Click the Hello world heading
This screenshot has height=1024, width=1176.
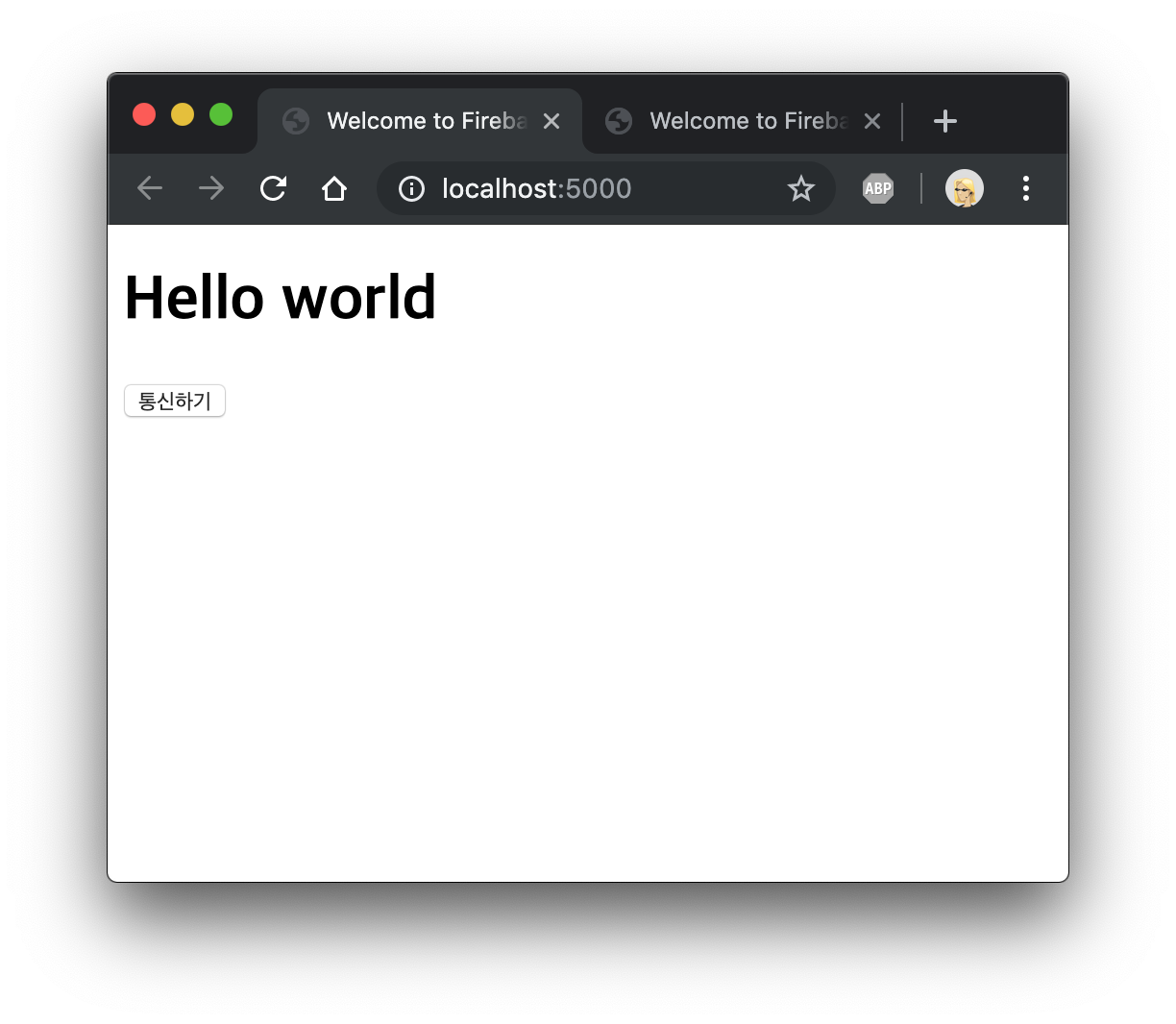pyautogui.click(x=281, y=297)
